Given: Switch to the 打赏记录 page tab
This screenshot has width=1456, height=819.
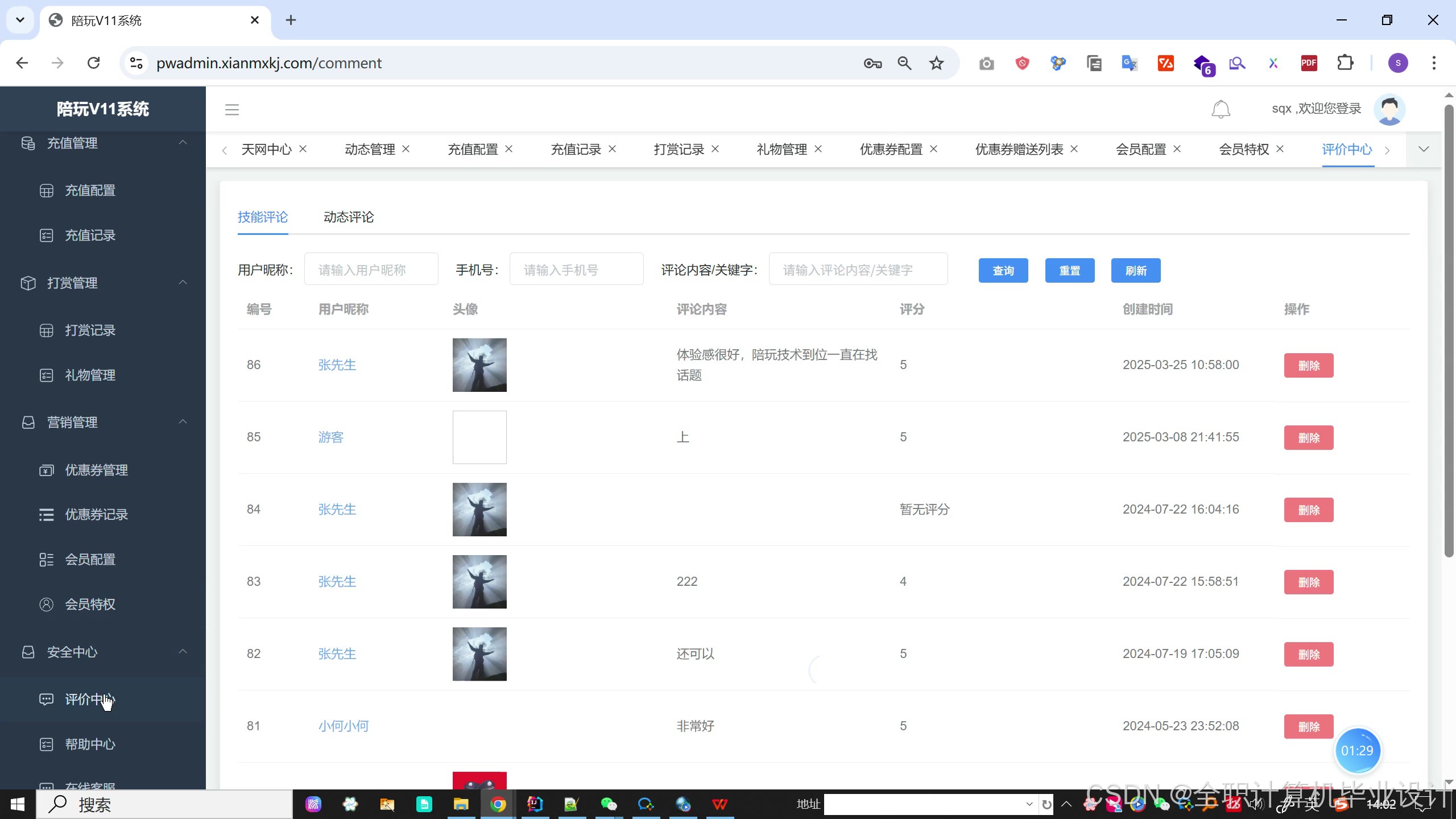Looking at the screenshot, I should tap(679, 149).
